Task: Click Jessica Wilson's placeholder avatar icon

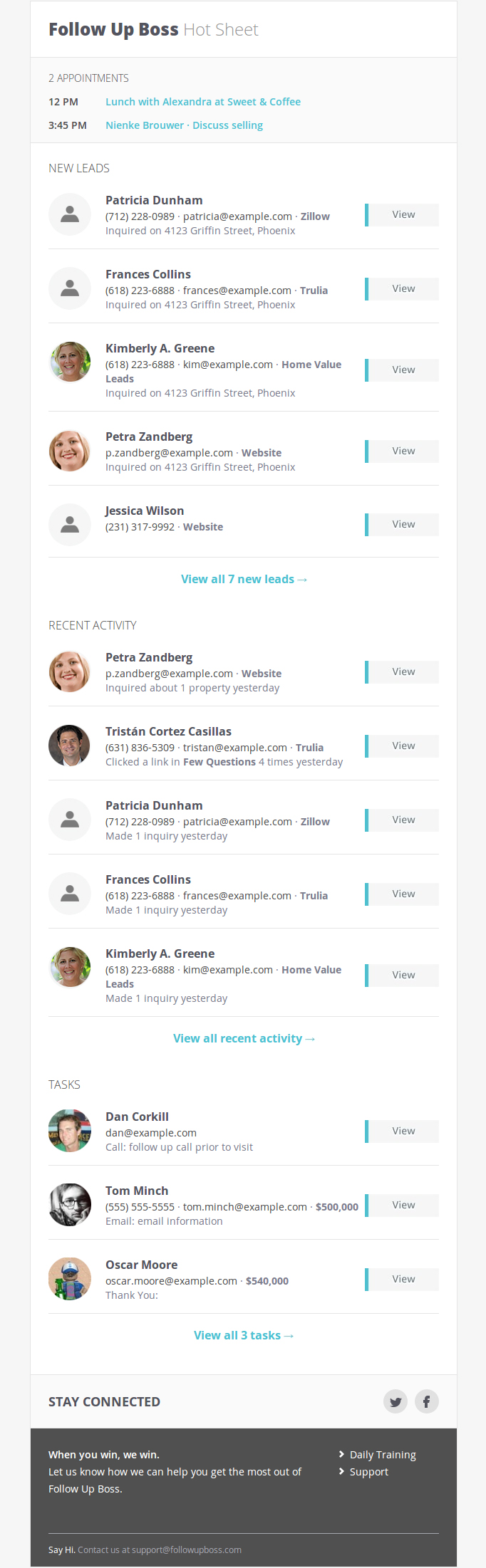Action: [x=70, y=525]
